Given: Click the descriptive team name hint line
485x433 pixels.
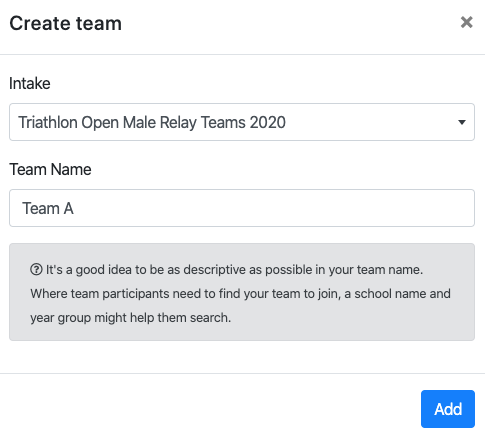Looking at the screenshot, I should [234, 270].
